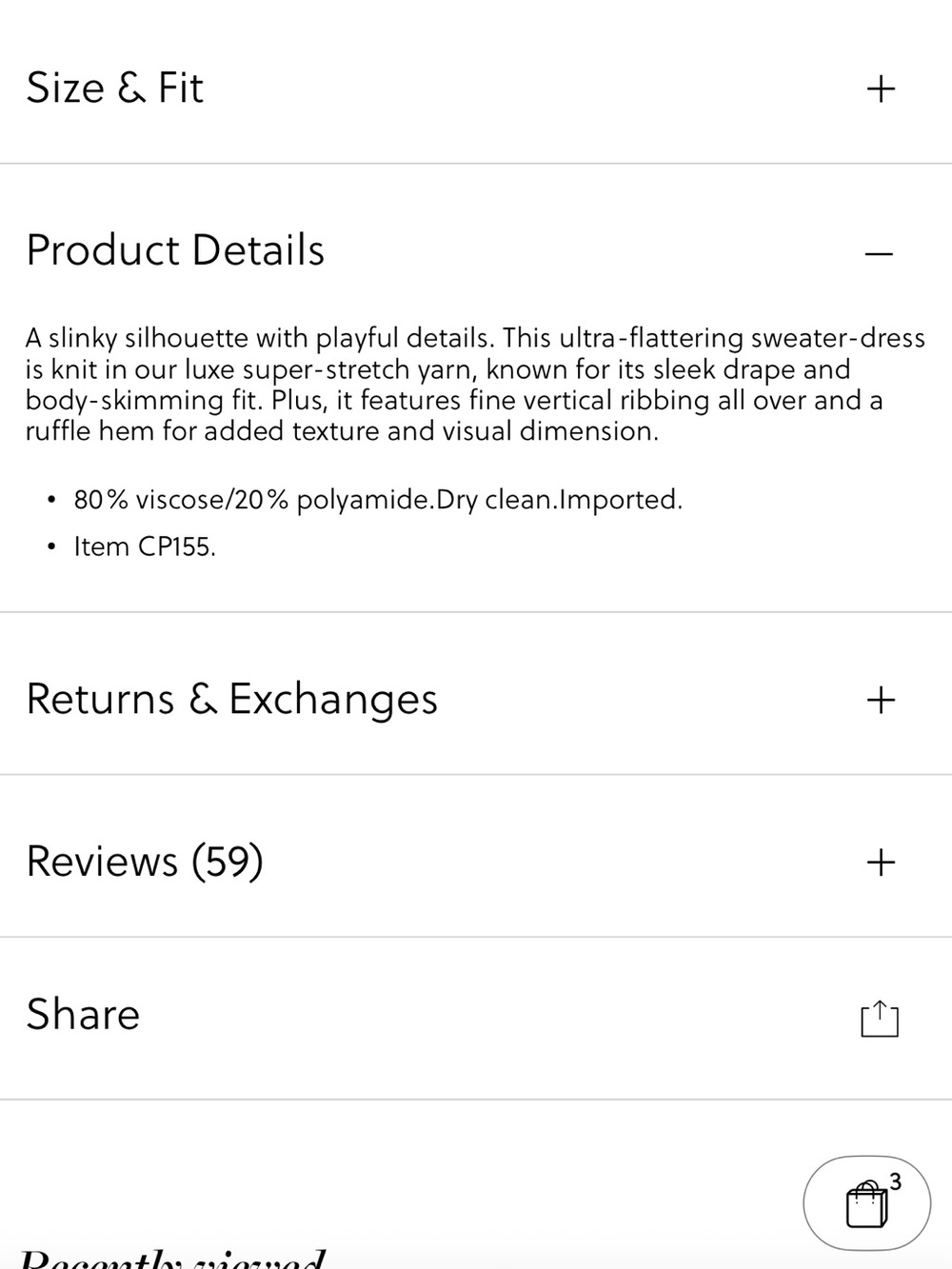Collapse the Product Details heading
952x1269 pixels.
point(175,250)
